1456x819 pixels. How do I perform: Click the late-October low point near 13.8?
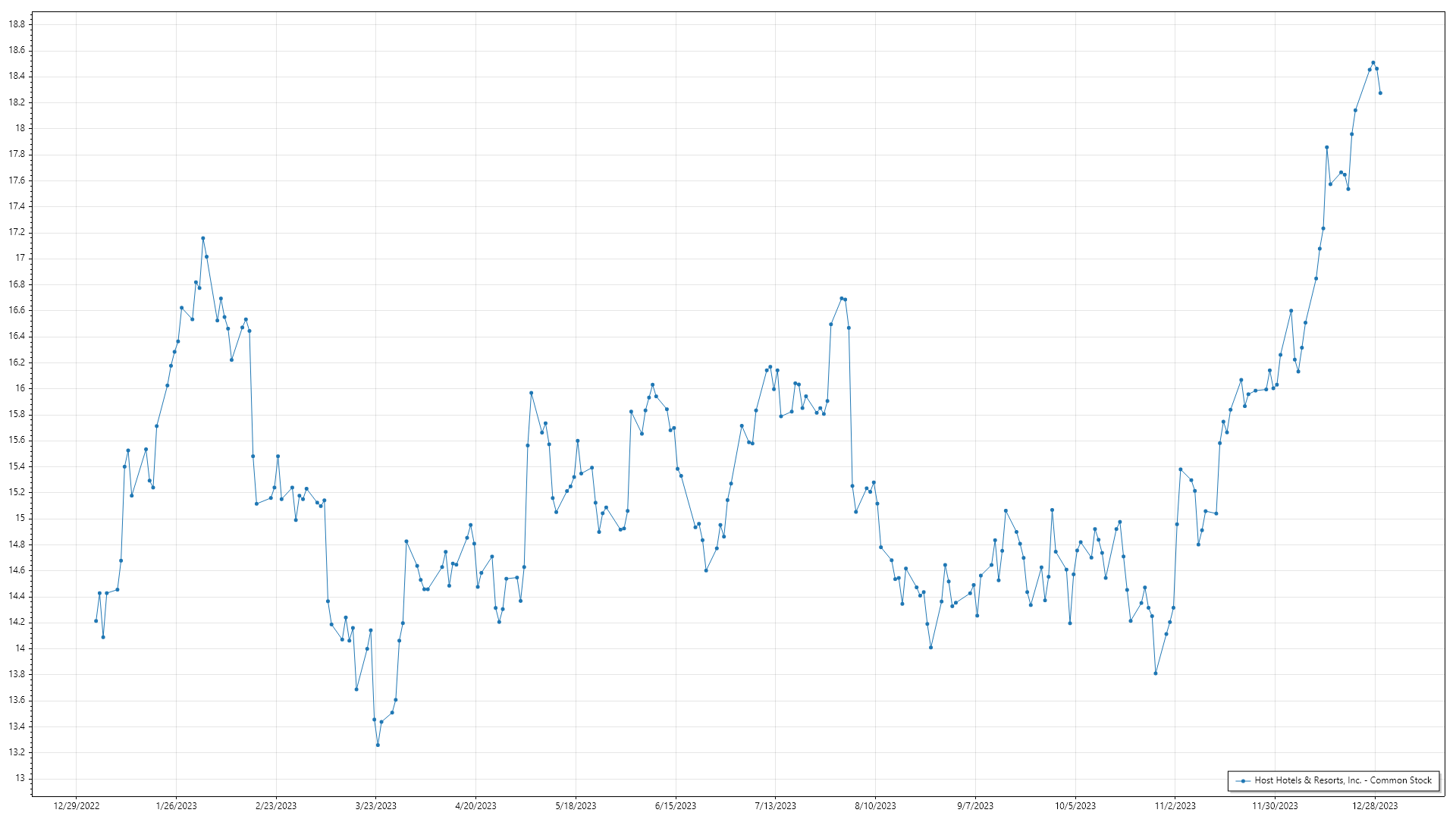pos(1156,673)
